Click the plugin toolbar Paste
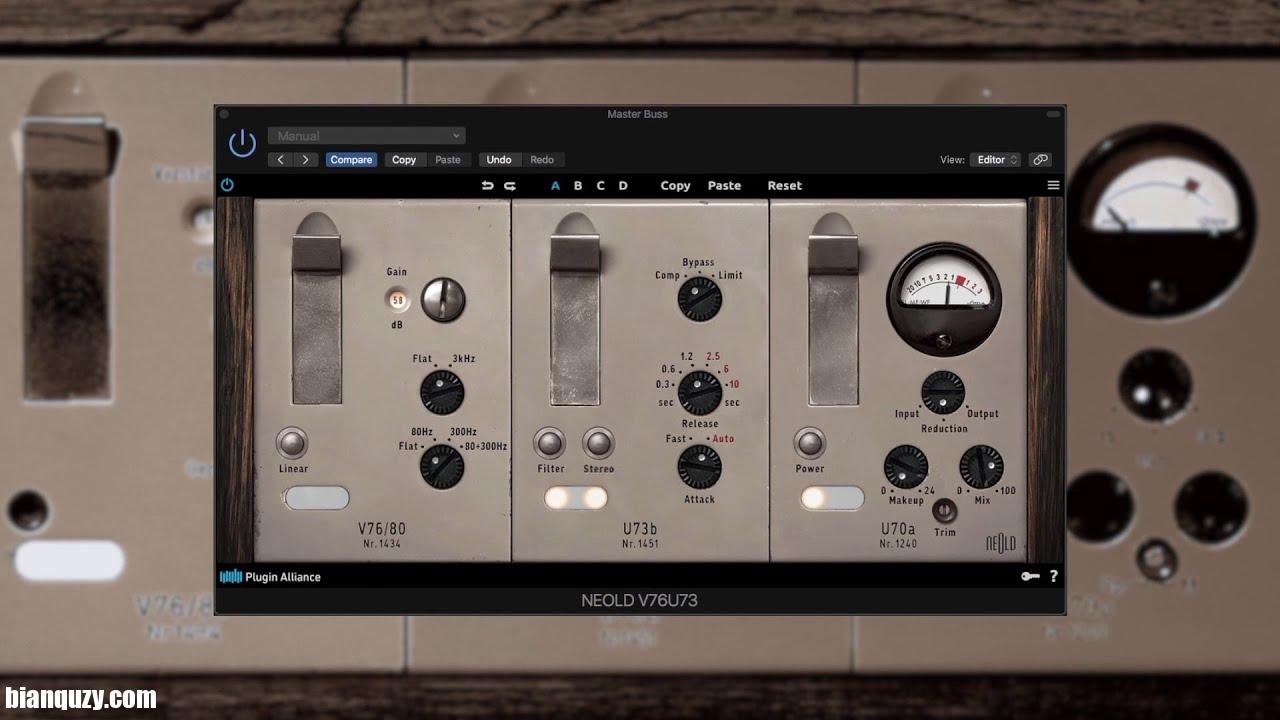Viewport: 1280px width, 720px height. coord(724,186)
